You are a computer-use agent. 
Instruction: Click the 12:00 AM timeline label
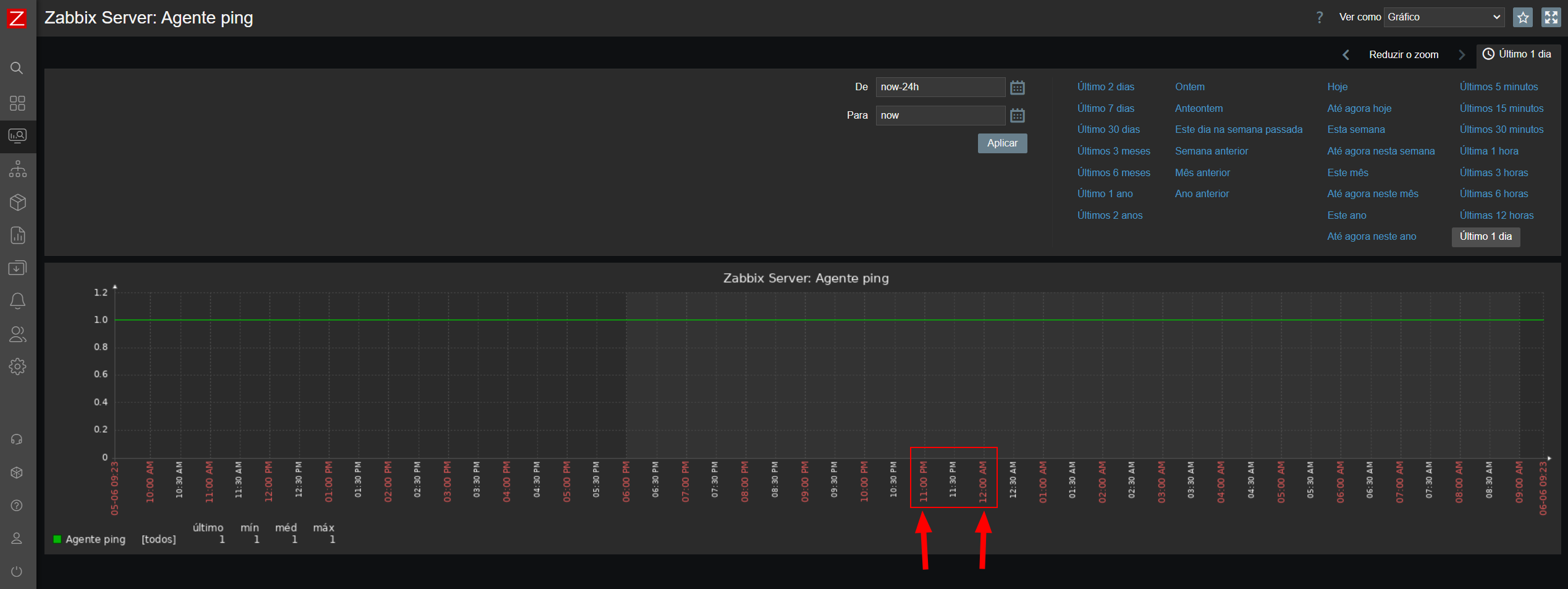[x=983, y=482]
